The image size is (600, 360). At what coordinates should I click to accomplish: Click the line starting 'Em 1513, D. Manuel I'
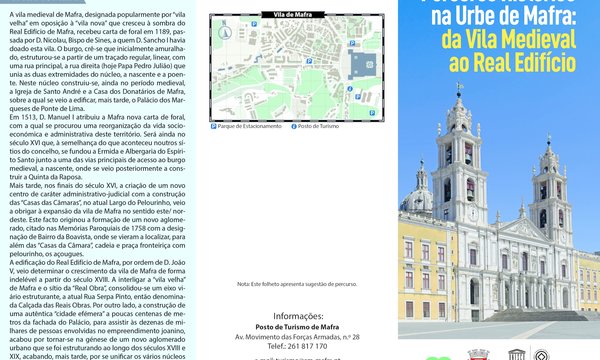pyautogui.click(x=97, y=117)
